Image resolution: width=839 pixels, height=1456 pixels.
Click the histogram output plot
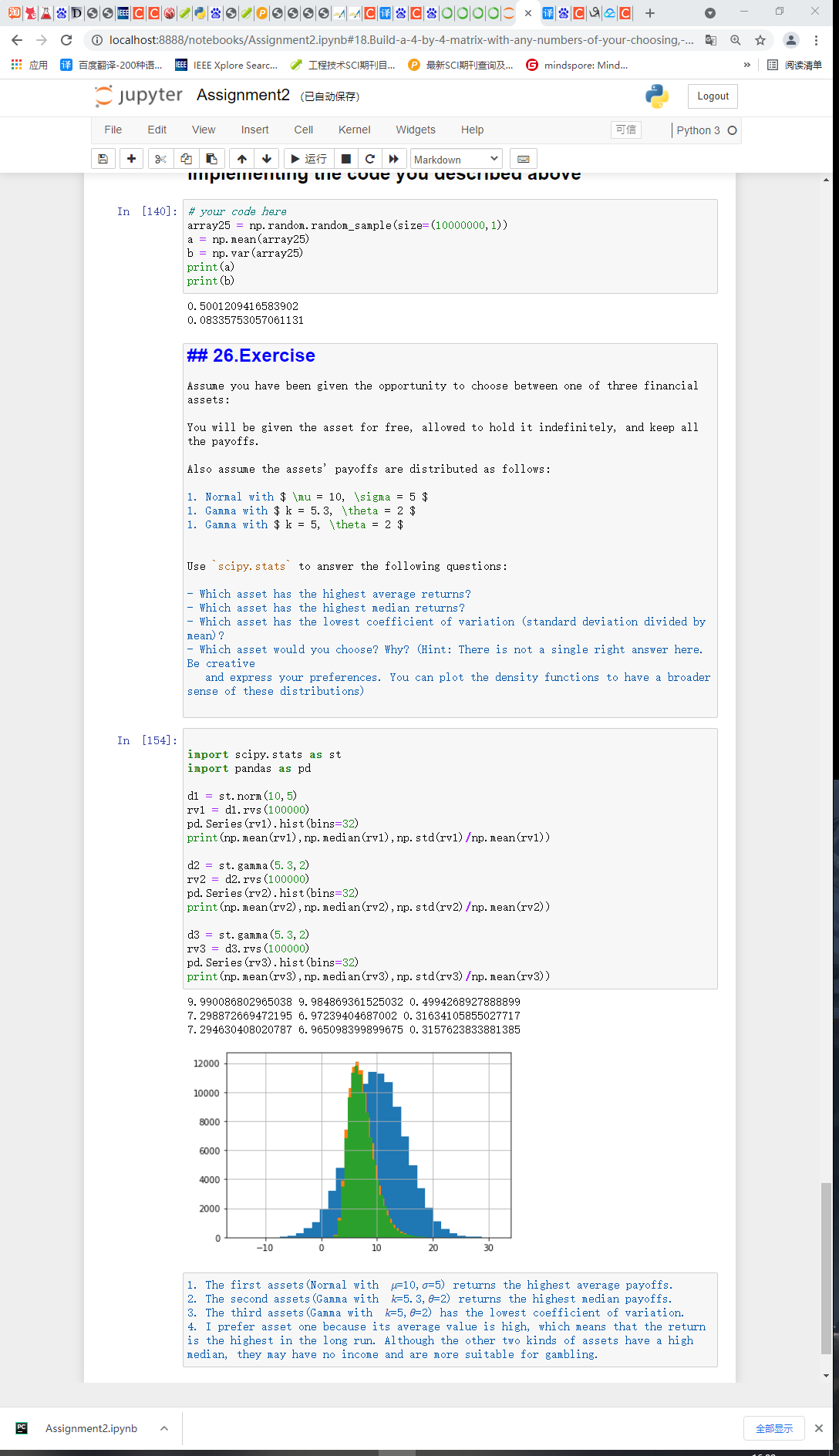tap(352, 1152)
